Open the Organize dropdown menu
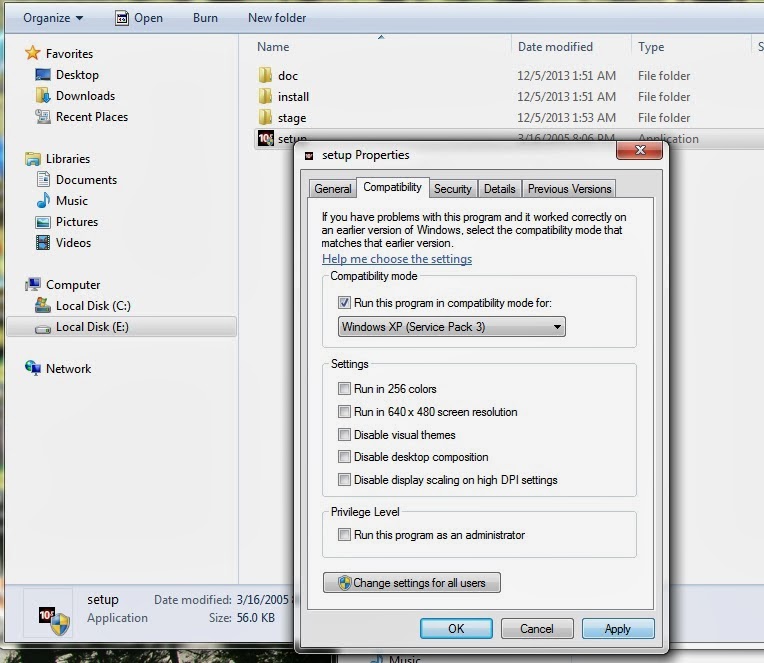764x663 pixels. click(x=53, y=18)
